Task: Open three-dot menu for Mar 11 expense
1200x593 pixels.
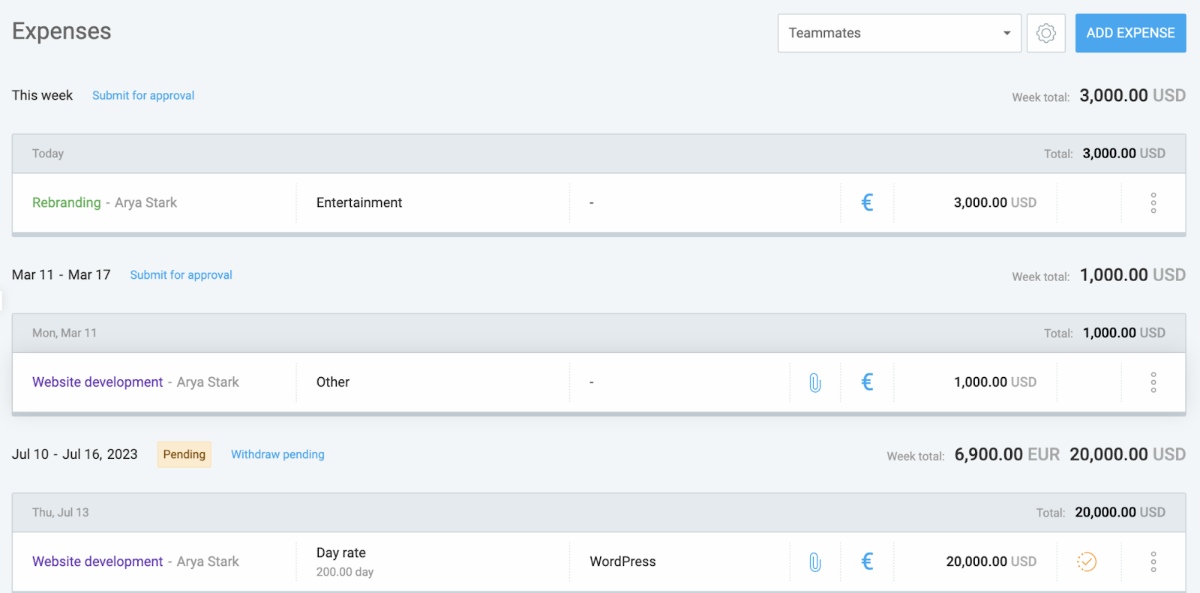Action: click(1153, 382)
